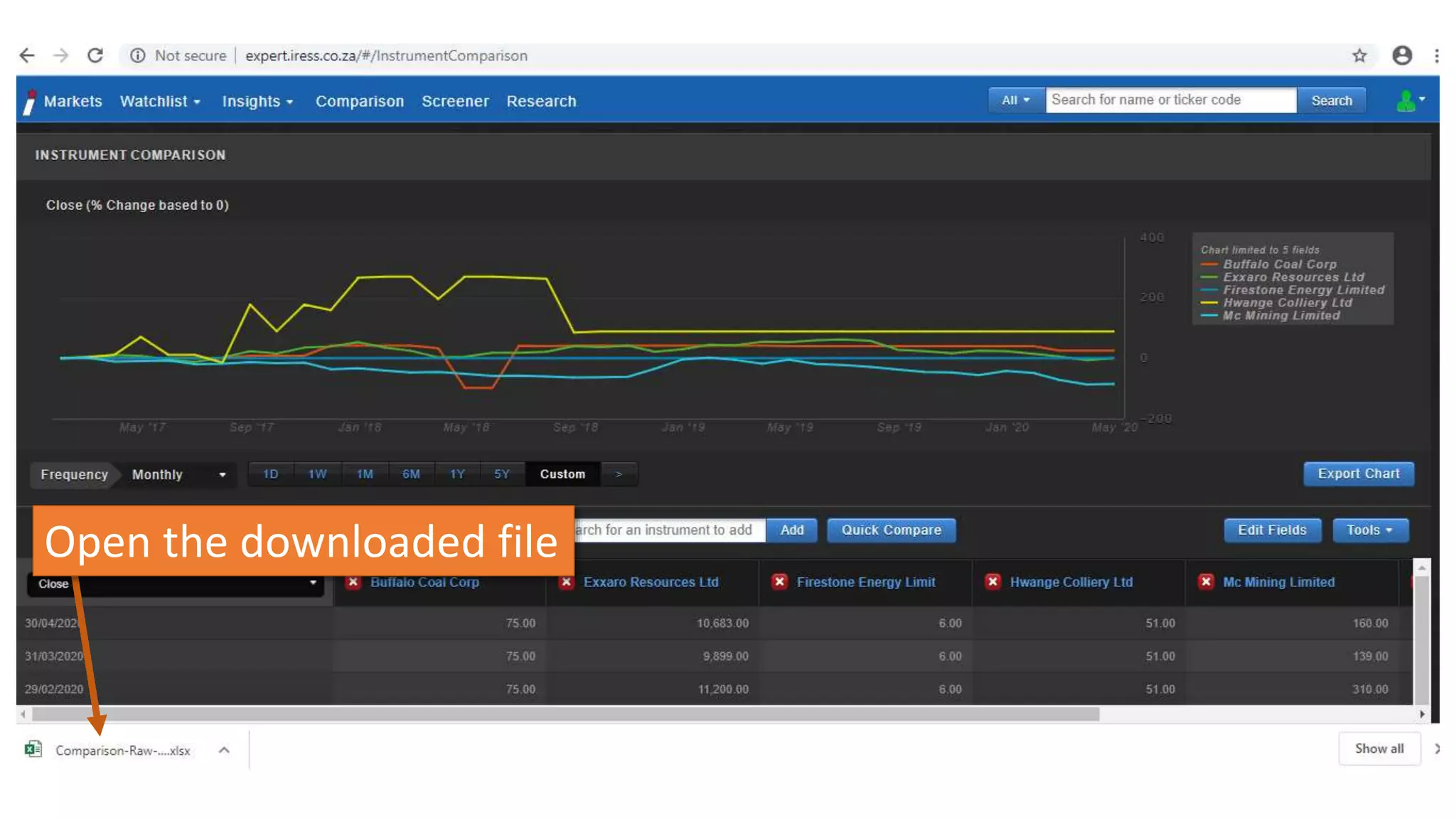Viewport: 1456px width, 819px height.
Task: Open the Watchlist menu
Action: click(x=159, y=101)
